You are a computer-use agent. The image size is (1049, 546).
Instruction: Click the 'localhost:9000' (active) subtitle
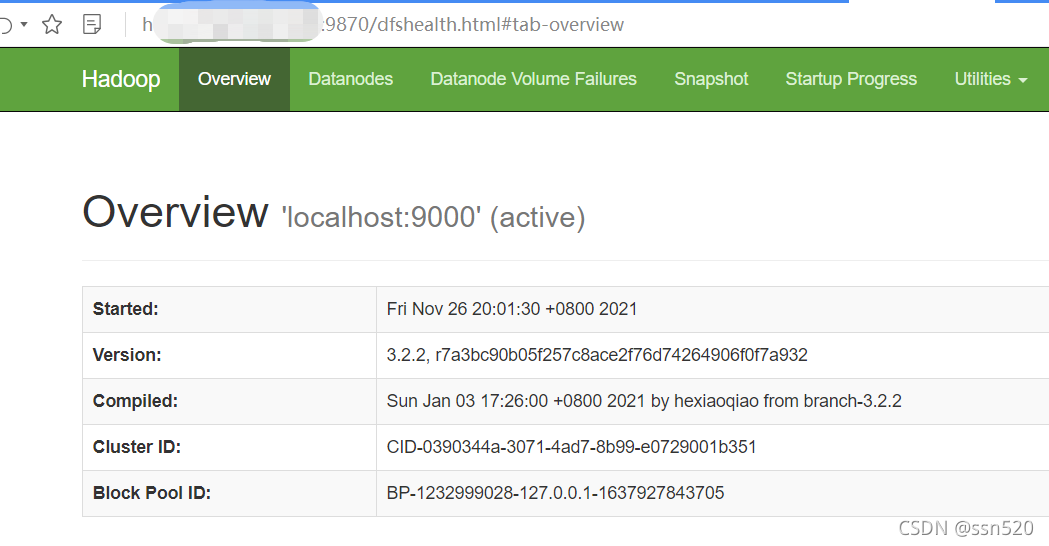point(434,217)
